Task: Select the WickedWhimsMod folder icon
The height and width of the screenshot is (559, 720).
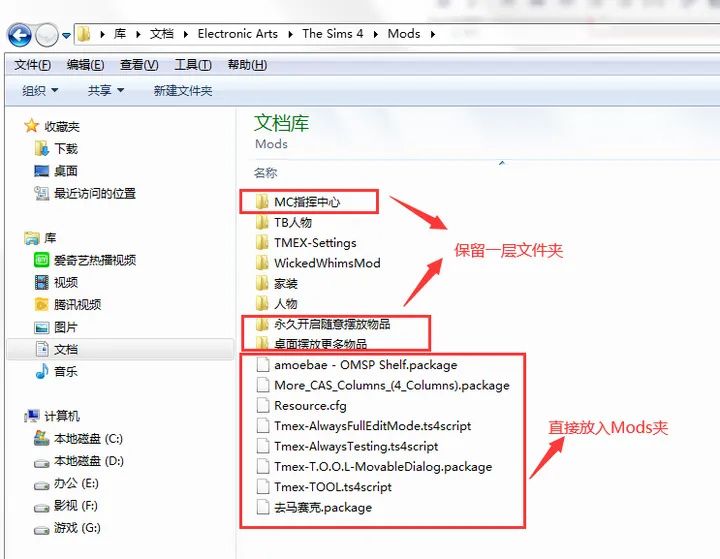Action: [x=262, y=263]
